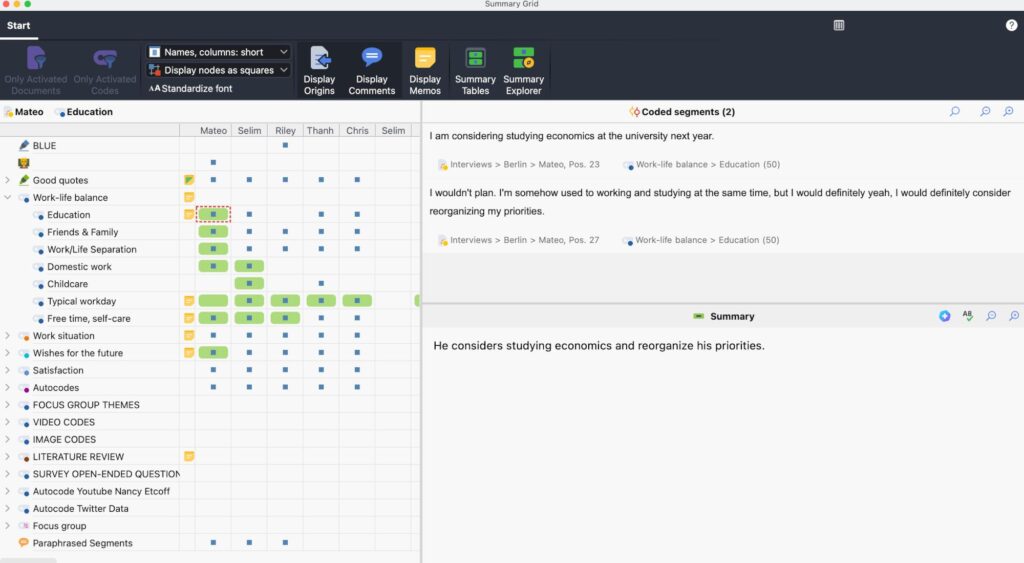Collapse the Work-life balance code
Viewport: 1024px width, 563px height.
pos(8,197)
